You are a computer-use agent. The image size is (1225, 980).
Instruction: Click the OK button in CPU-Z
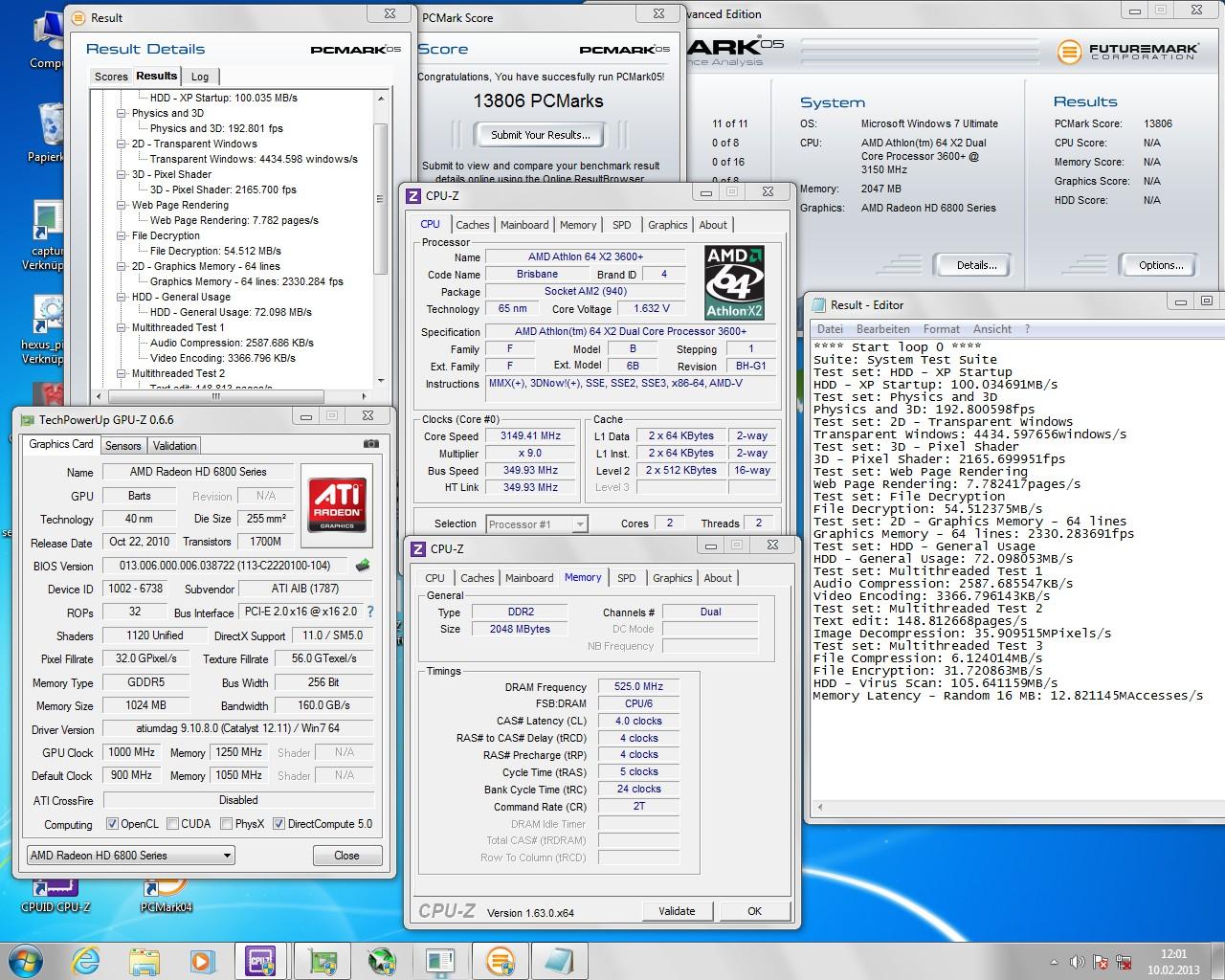pos(754,911)
